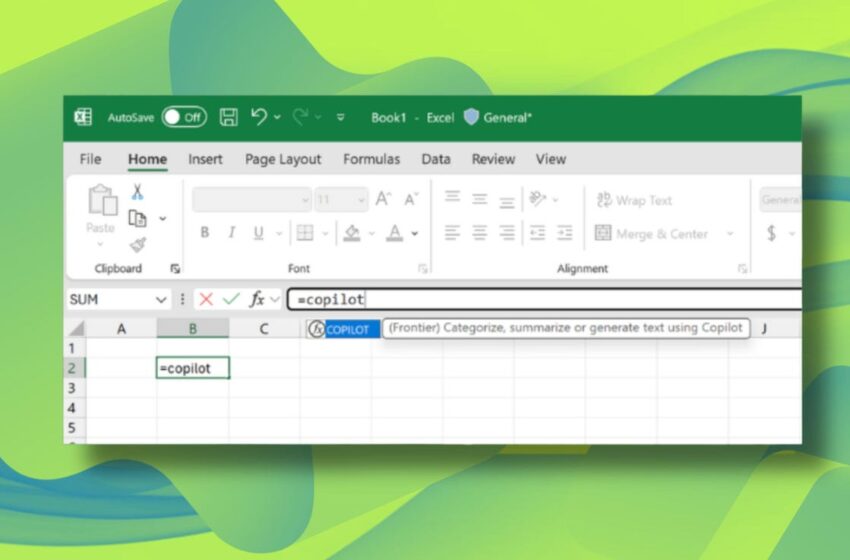Viewport: 850px width, 560px height.
Task: Select COPILOT from the autocomplete list
Action: point(344,329)
